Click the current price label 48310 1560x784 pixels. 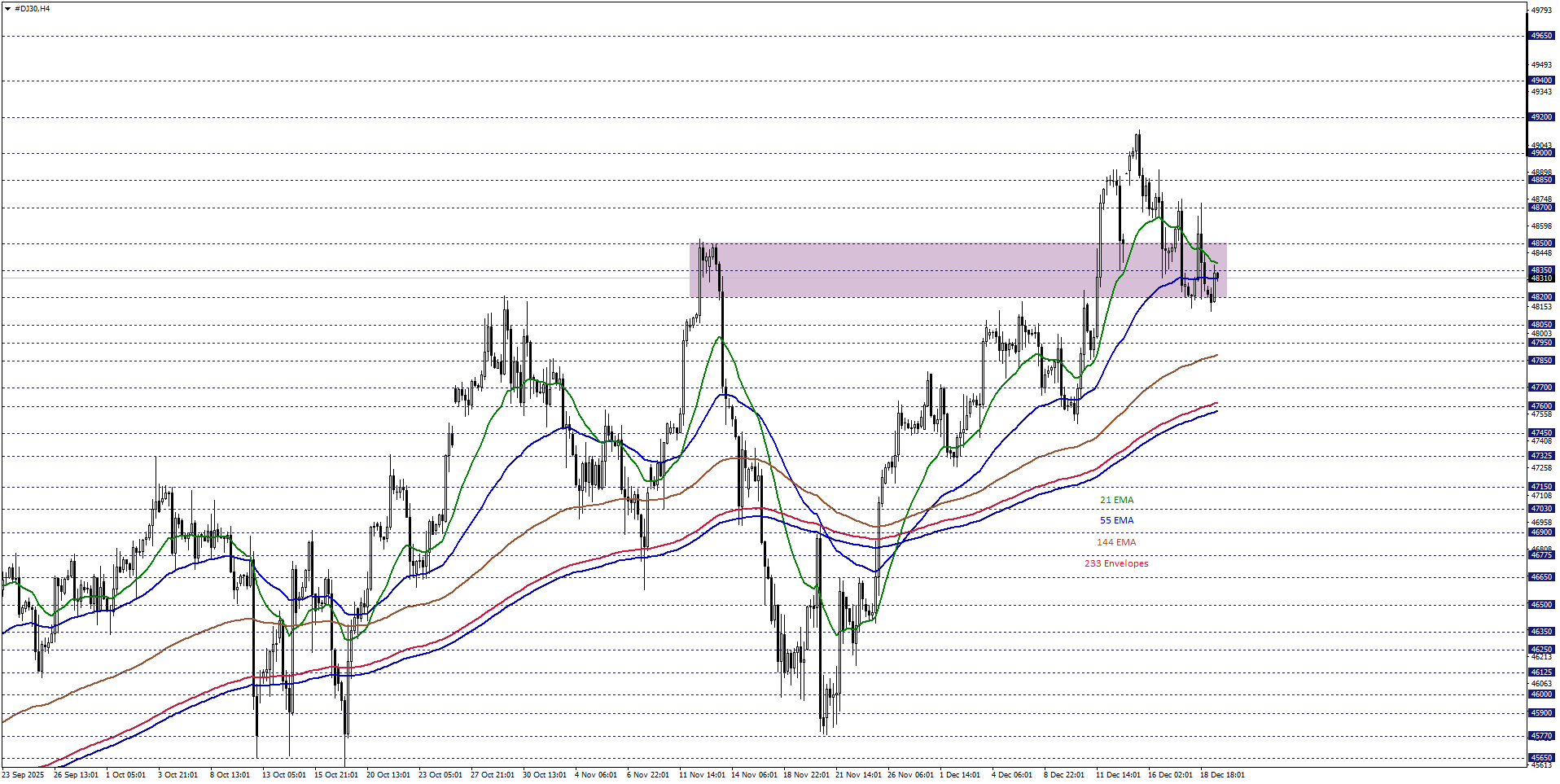pos(1541,278)
